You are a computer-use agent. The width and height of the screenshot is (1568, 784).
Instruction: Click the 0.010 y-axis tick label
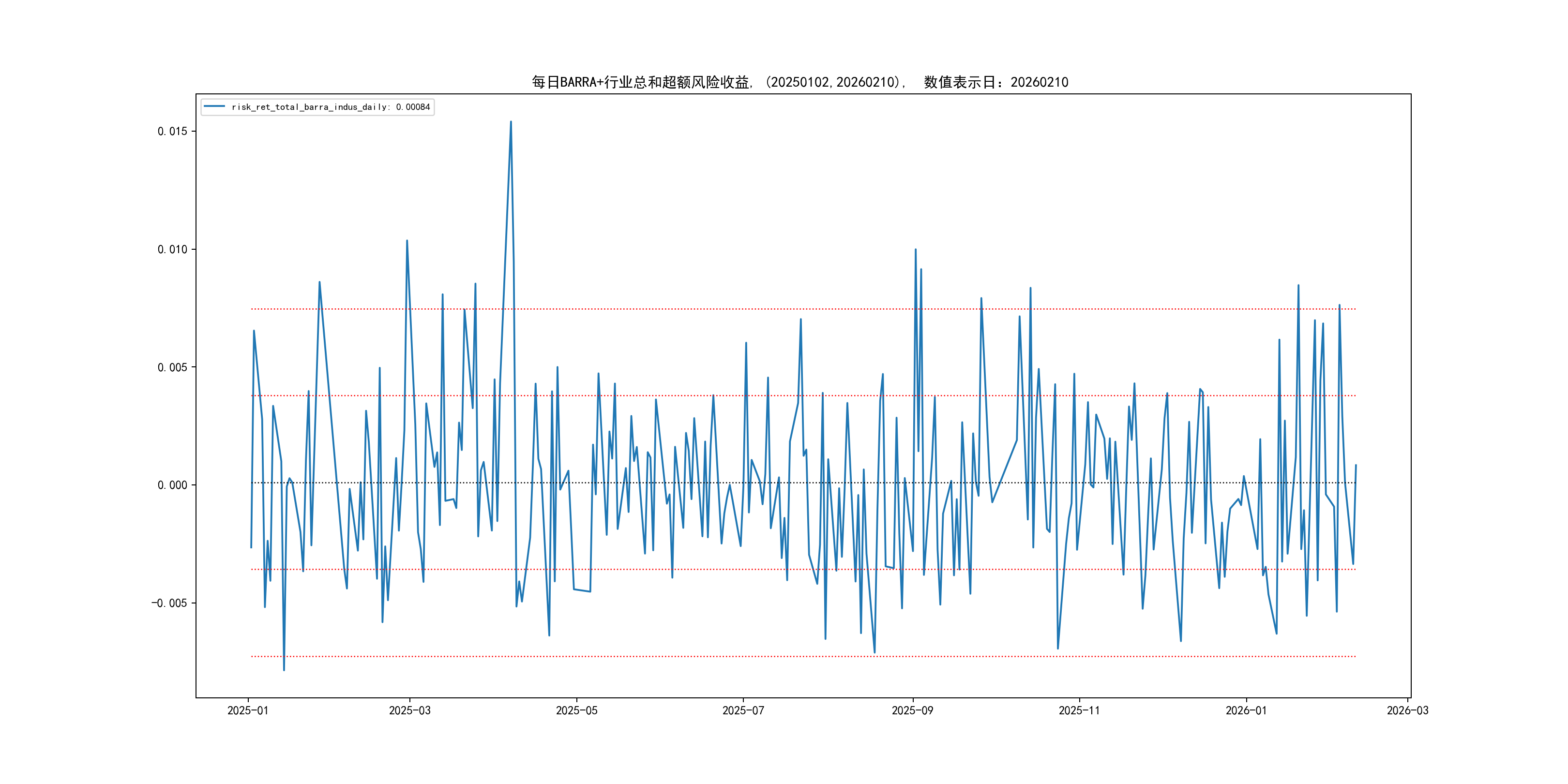click(x=172, y=250)
